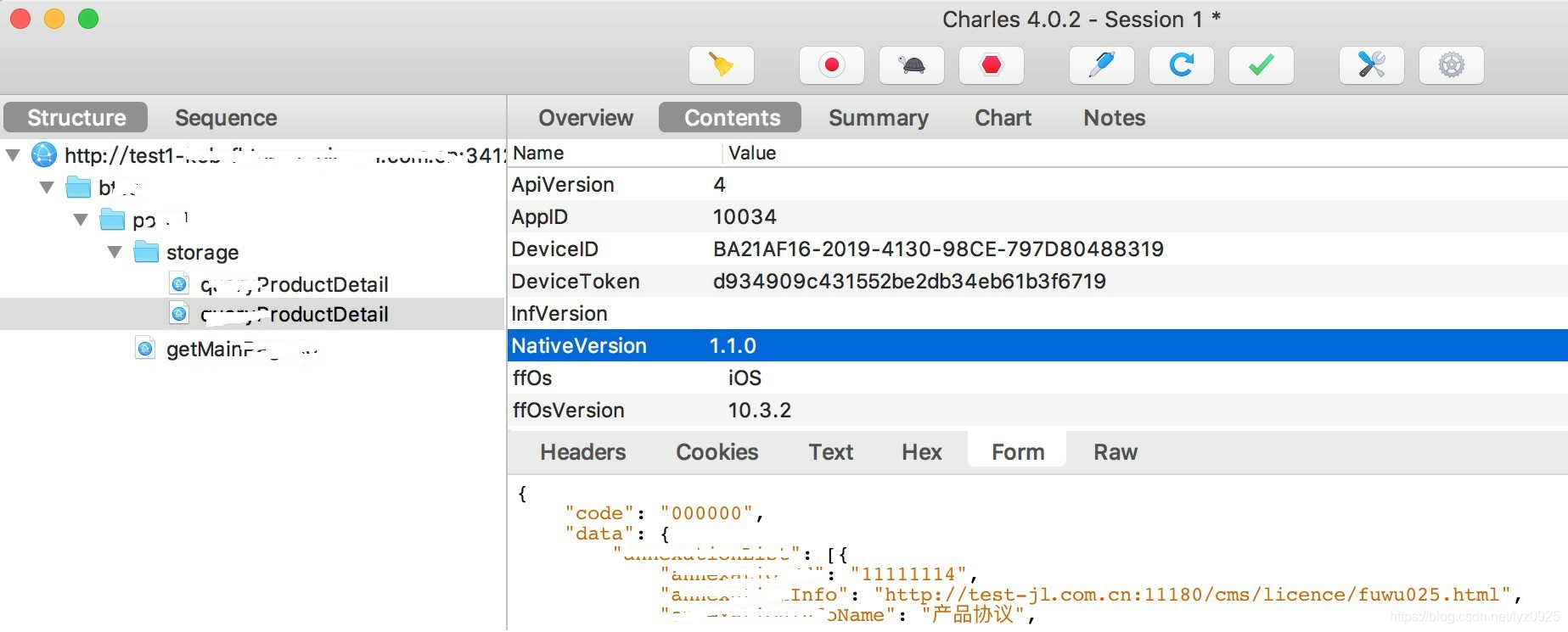Click the globe host icon

pos(44,154)
